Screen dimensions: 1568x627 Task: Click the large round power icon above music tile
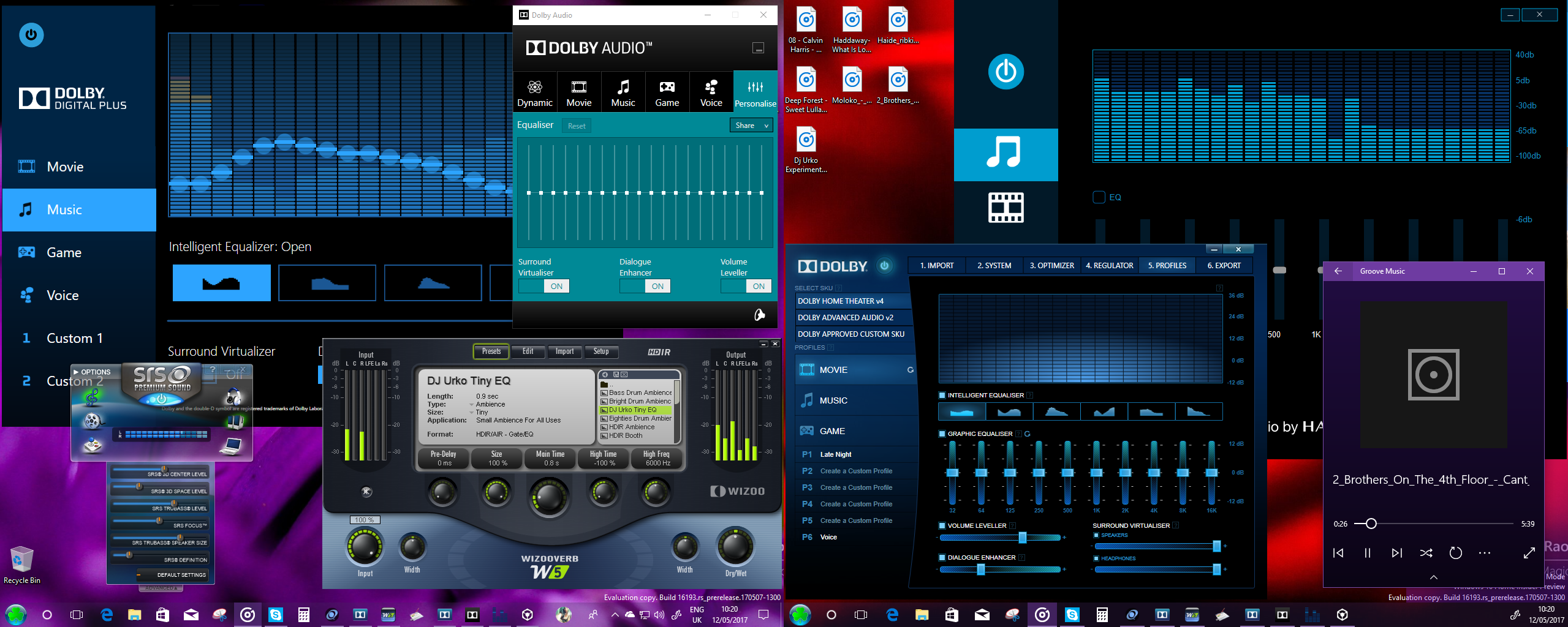click(1006, 72)
